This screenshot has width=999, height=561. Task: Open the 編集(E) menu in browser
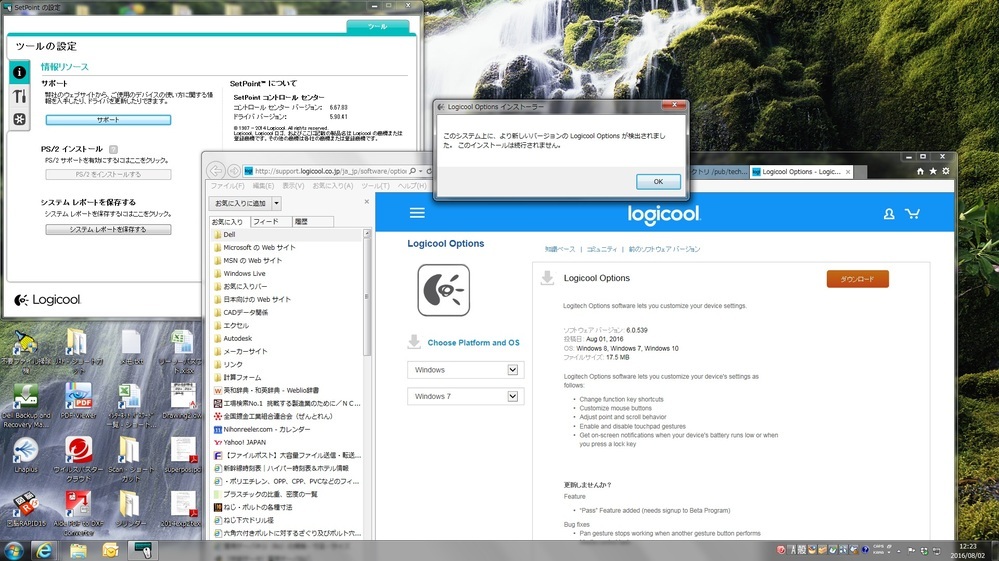click(x=263, y=186)
